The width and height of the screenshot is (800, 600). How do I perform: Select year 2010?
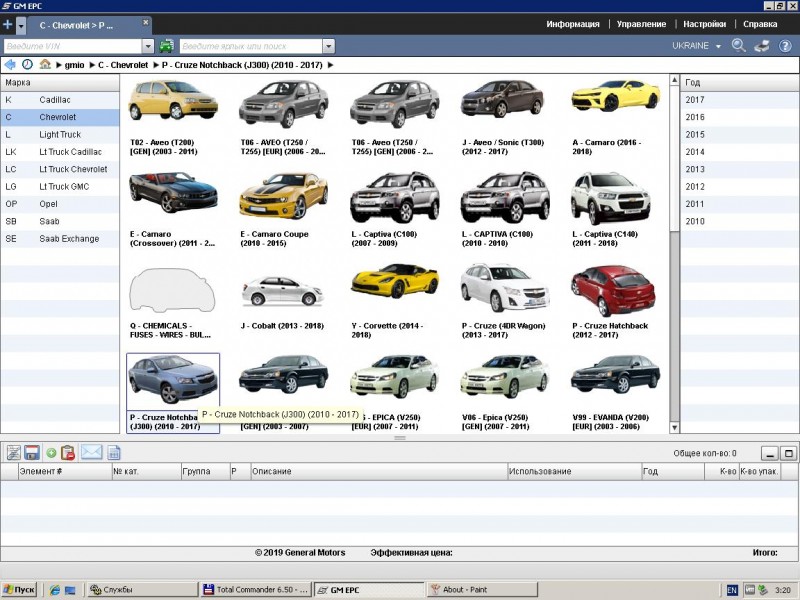coord(739,221)
